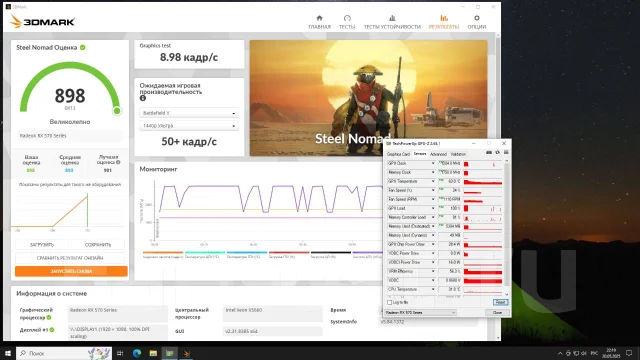Click black legend swatch in monitoring chart
640x360 pixels.
[331, 253]
